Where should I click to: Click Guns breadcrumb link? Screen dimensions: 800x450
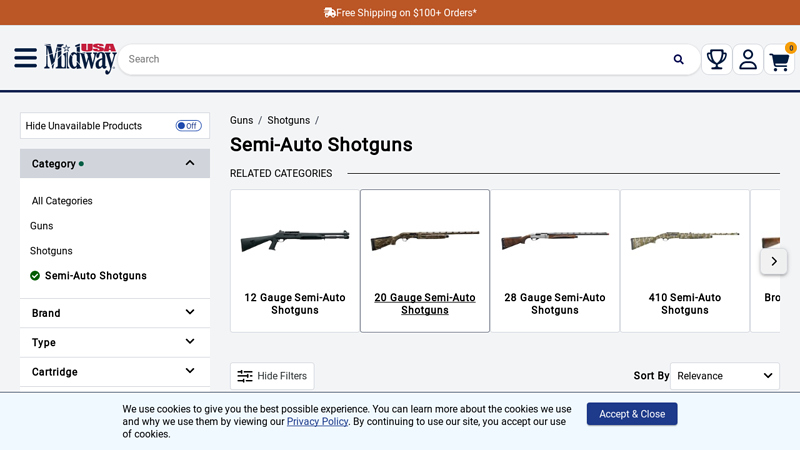click(x=241, y=120)
